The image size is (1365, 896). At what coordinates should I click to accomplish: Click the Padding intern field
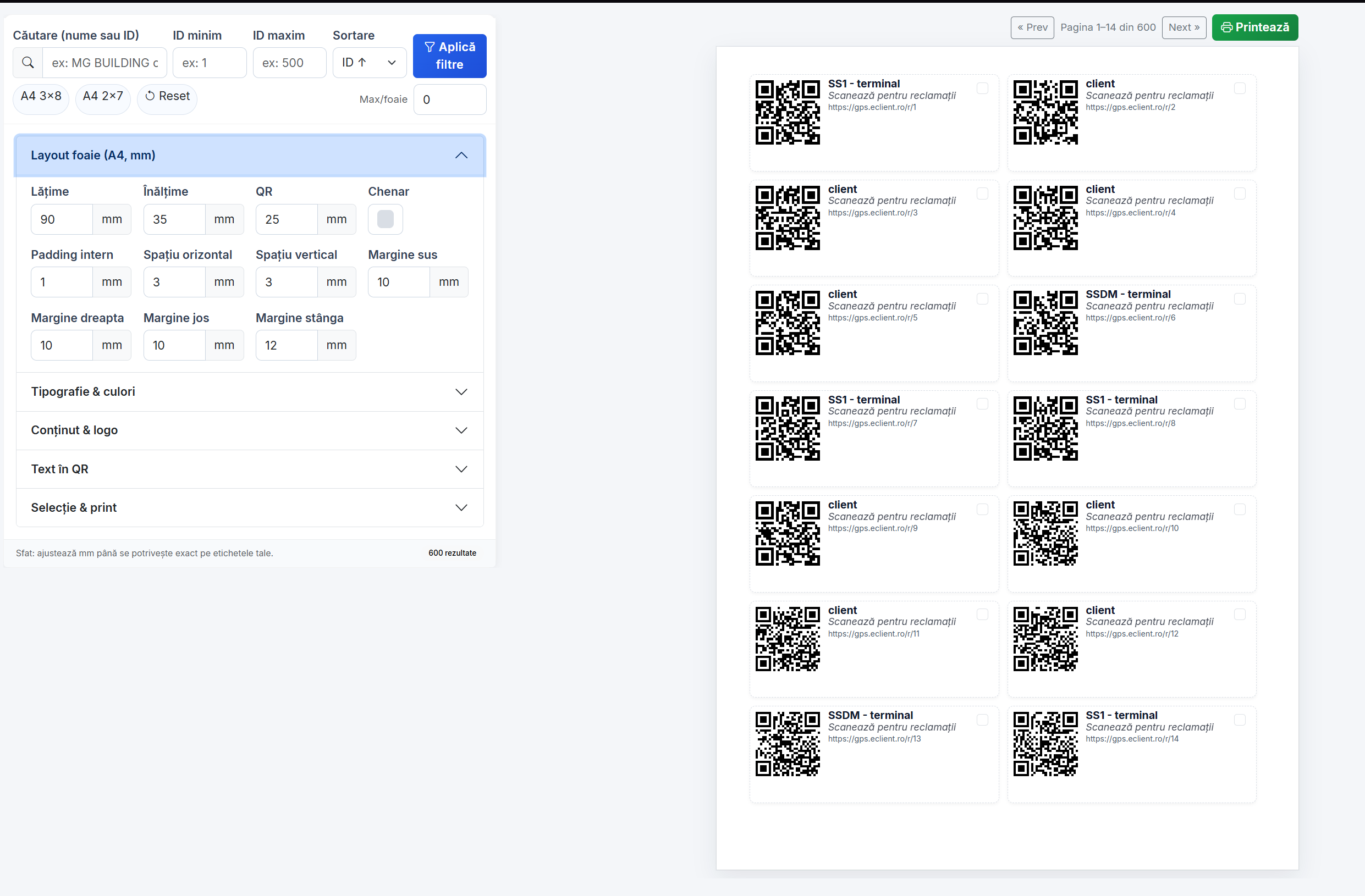(x=62, y=282)
